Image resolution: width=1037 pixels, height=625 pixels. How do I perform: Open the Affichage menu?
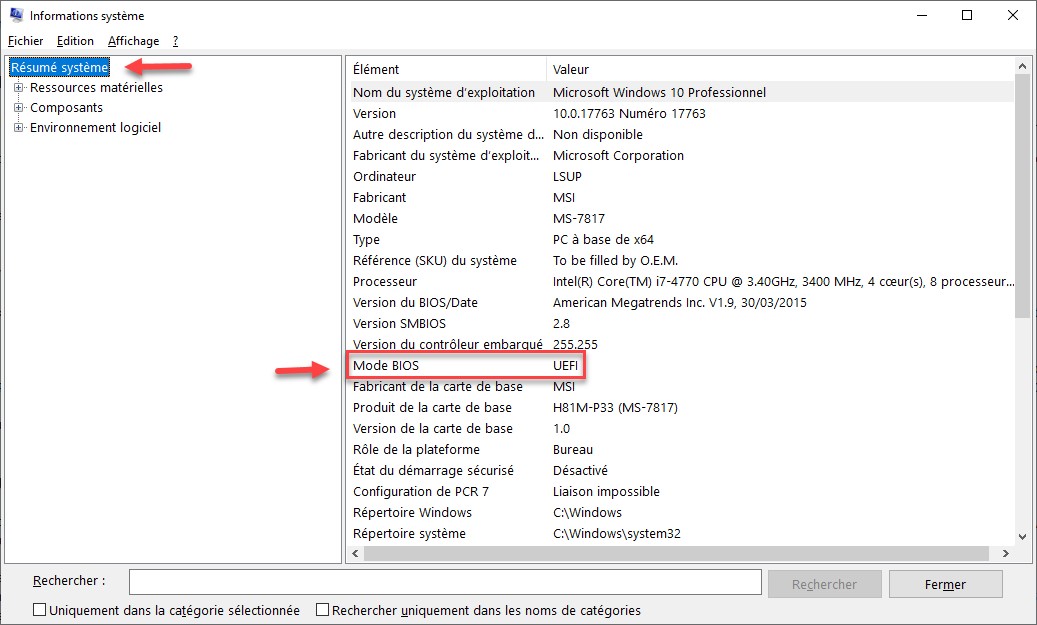pyautogui.click(x=133, y=41)
